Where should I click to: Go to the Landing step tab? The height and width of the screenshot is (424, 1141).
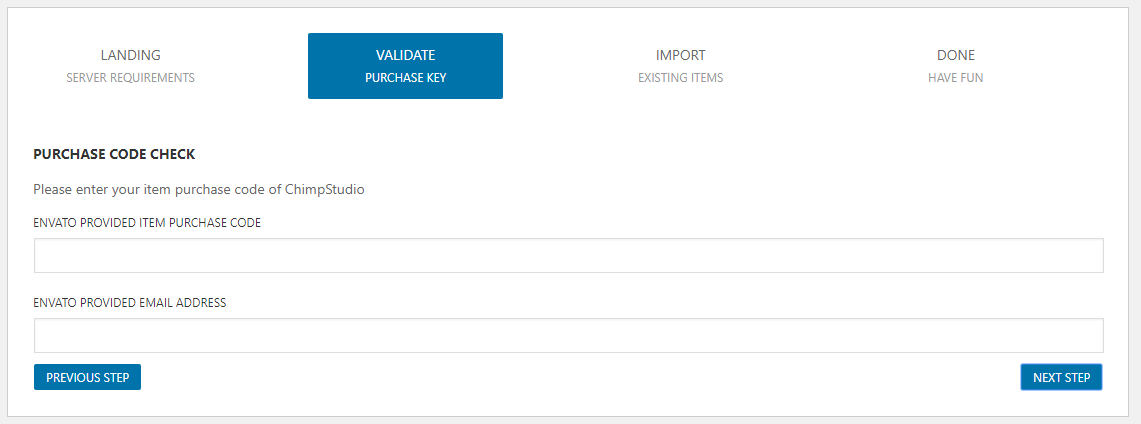tap(130, 65)
